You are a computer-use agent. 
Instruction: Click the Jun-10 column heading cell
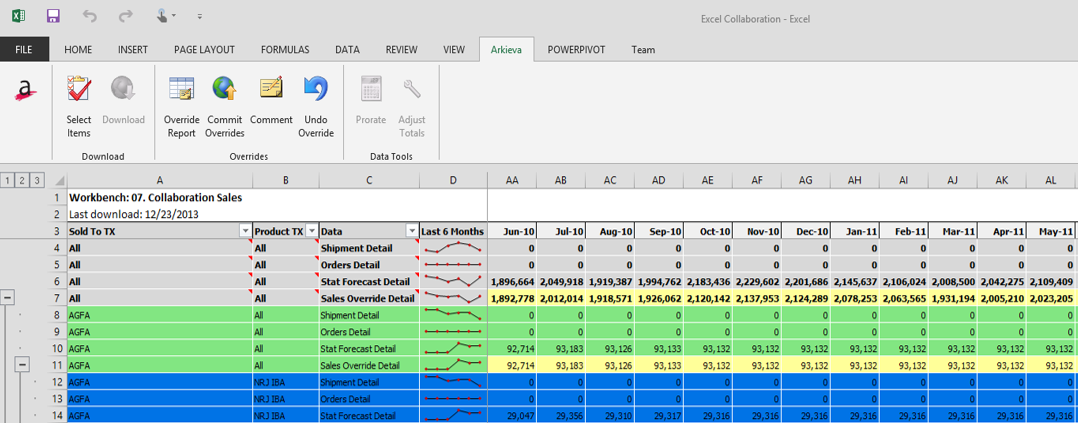point(512,231)
